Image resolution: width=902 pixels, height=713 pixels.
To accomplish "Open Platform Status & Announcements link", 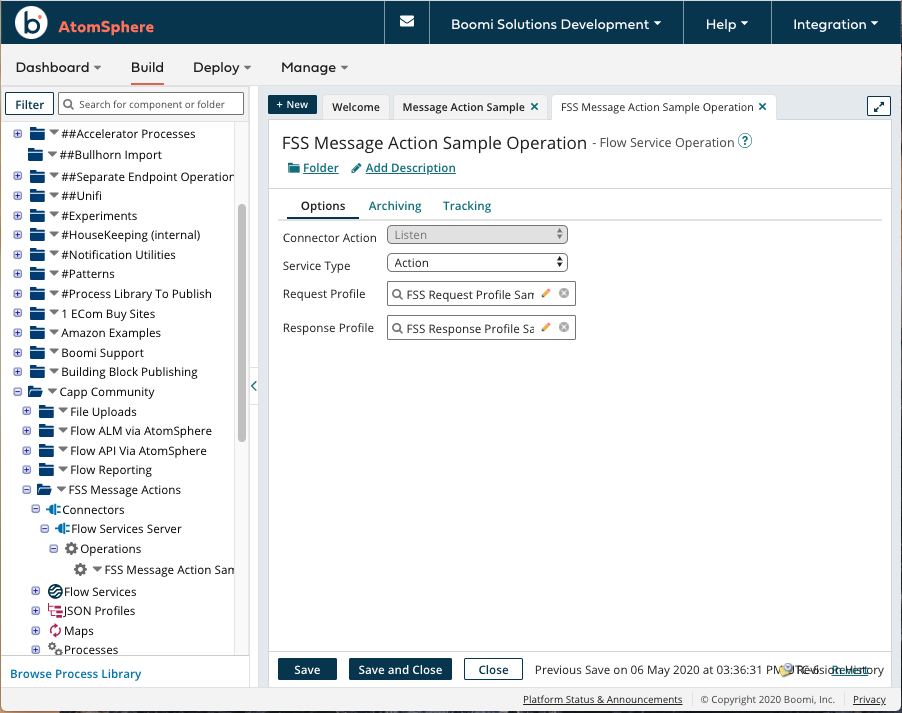I will point(602,699).
